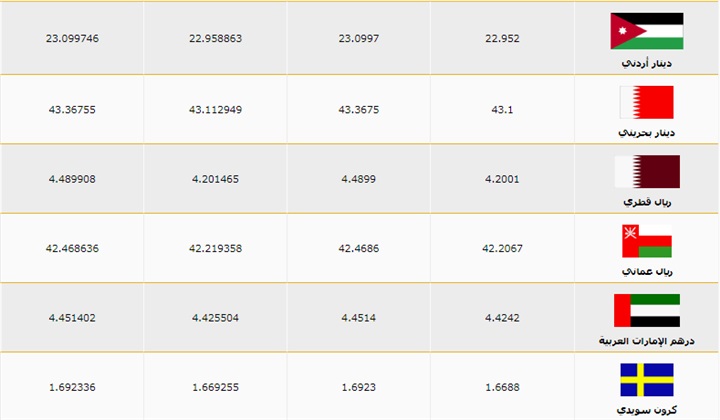Click the Swedish flag icon
This screenshot has width=720, height=420.
point(647,380)
